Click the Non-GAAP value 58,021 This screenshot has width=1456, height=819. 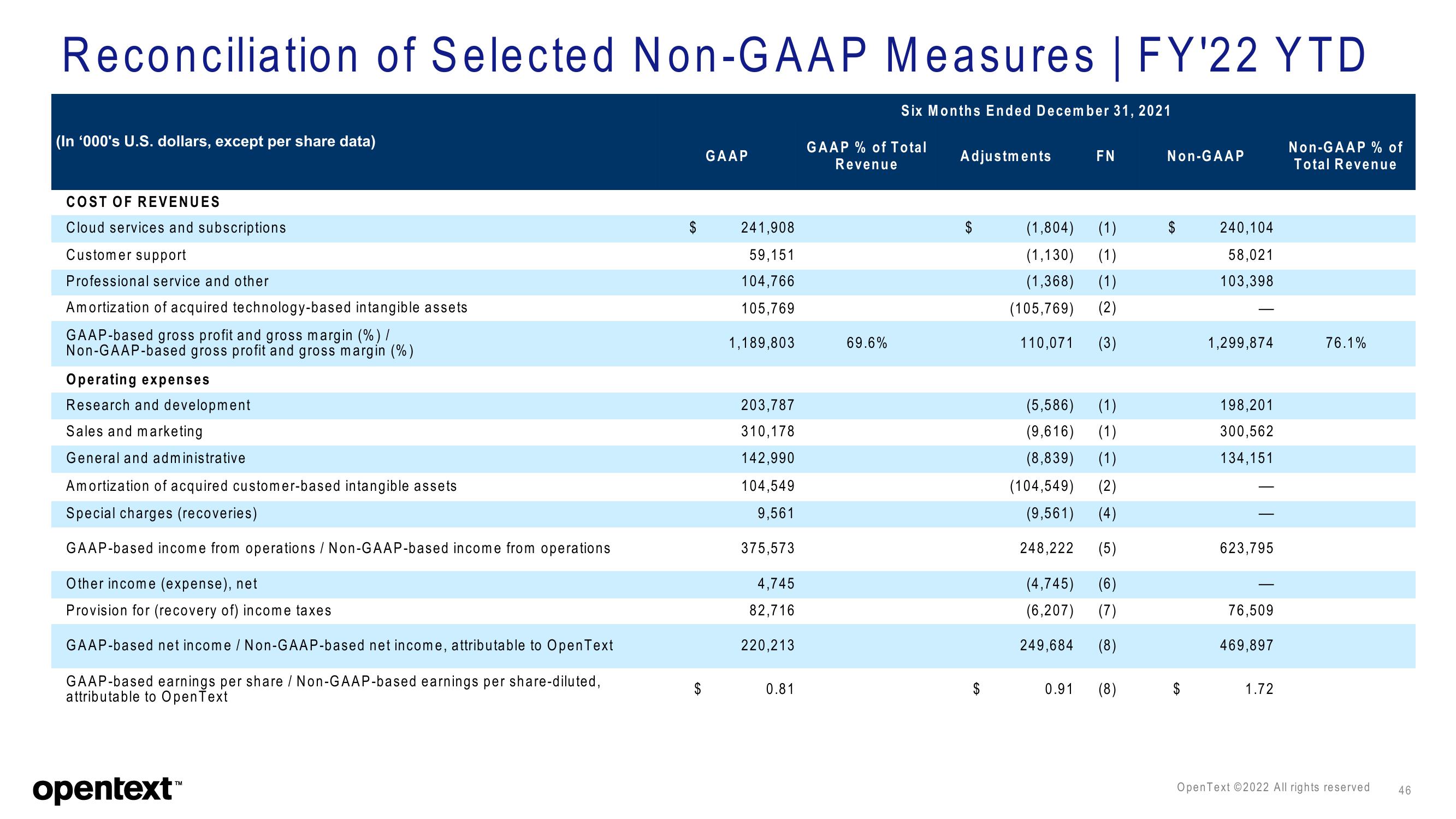[1251, 255]
